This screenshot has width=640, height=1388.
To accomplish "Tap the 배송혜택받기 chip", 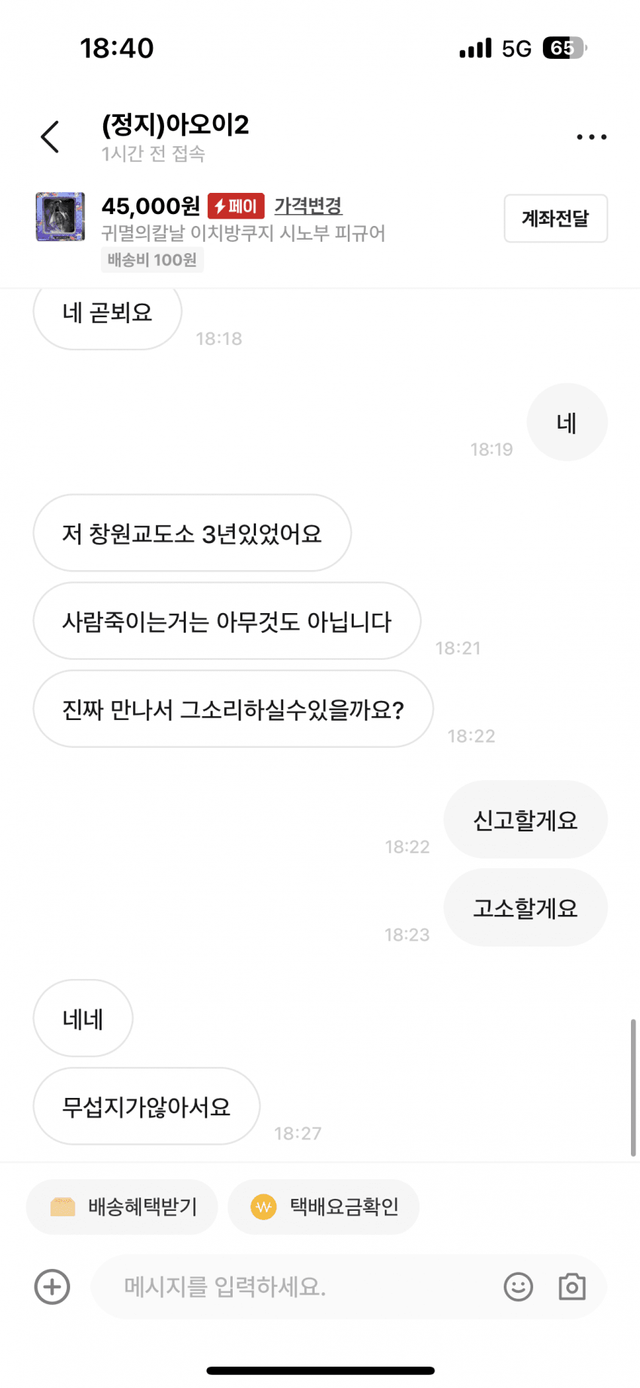I will point(124,1207).
